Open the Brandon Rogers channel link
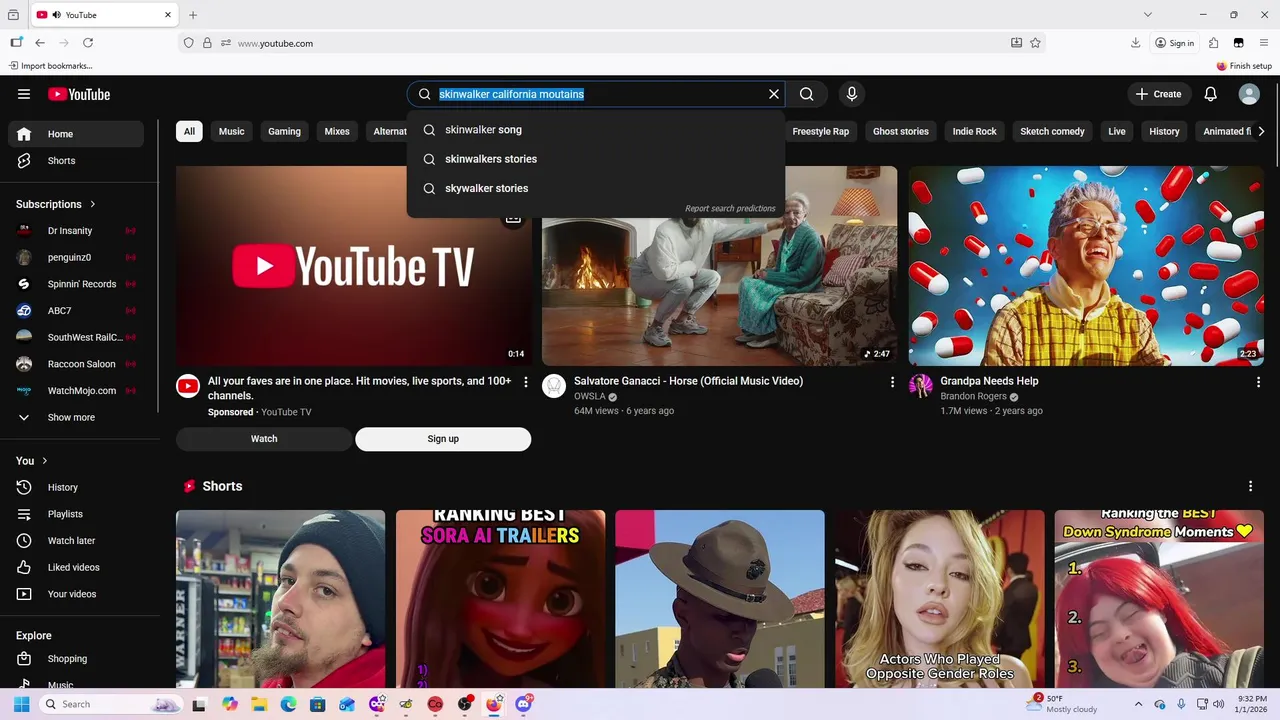 (973, 396)
